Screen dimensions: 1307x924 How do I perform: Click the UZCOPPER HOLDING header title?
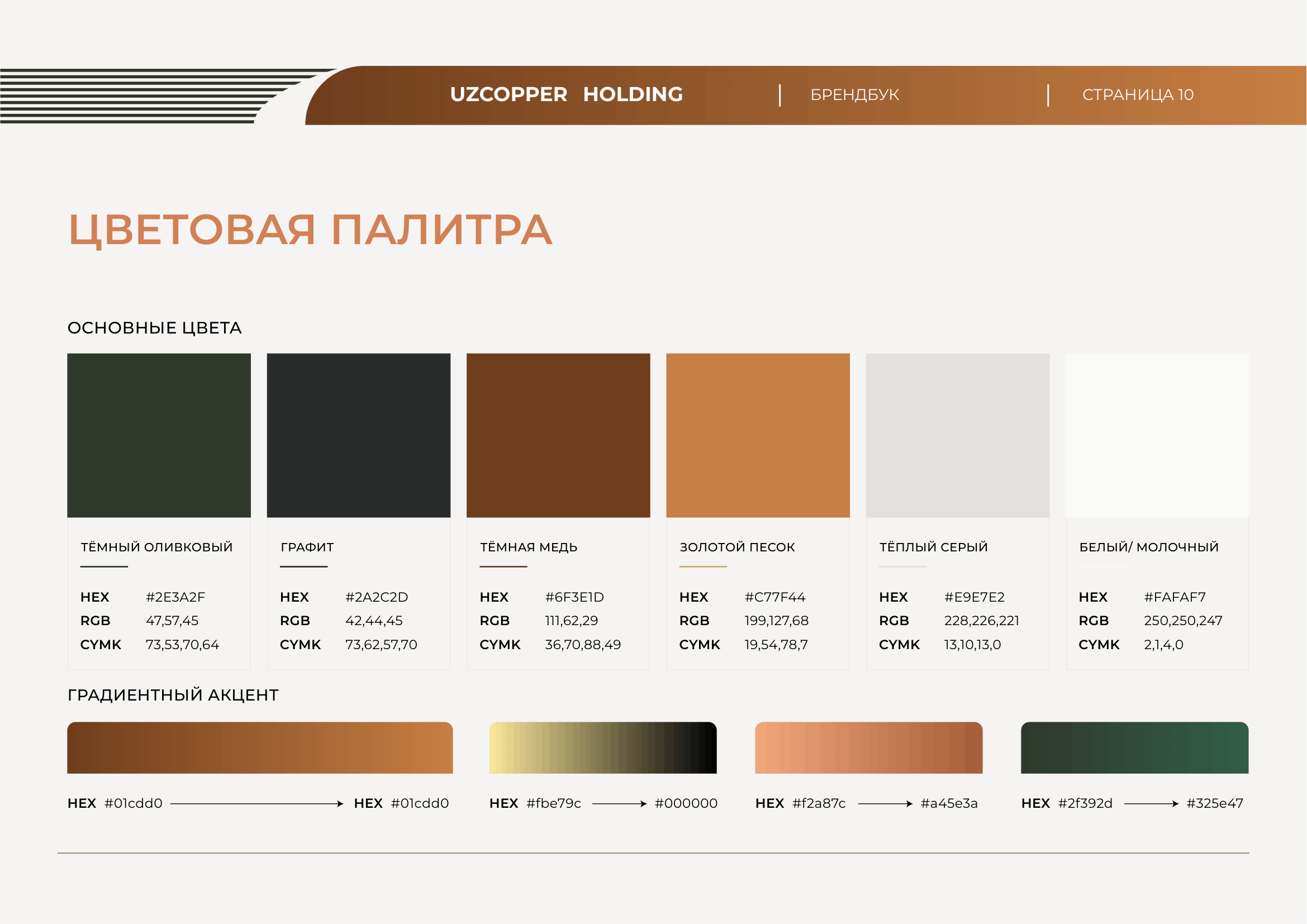567,94
